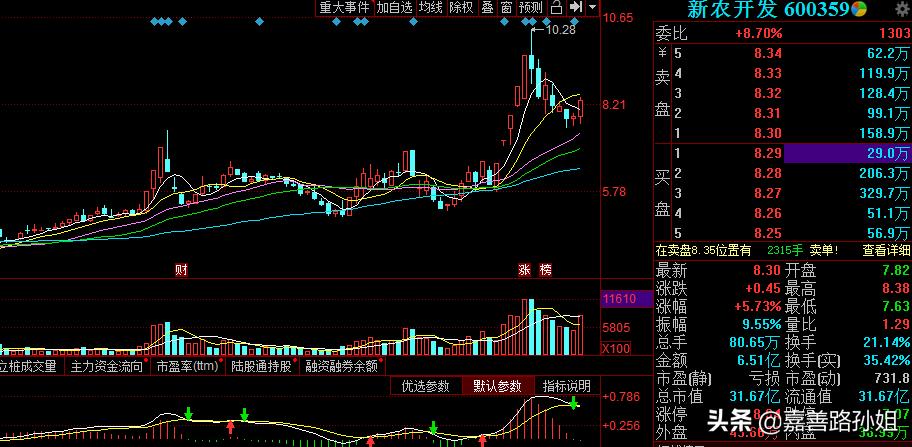Screen dimensions: 912x447
Task: Open settings gear in the quote panel
Action: pos(904,10)
